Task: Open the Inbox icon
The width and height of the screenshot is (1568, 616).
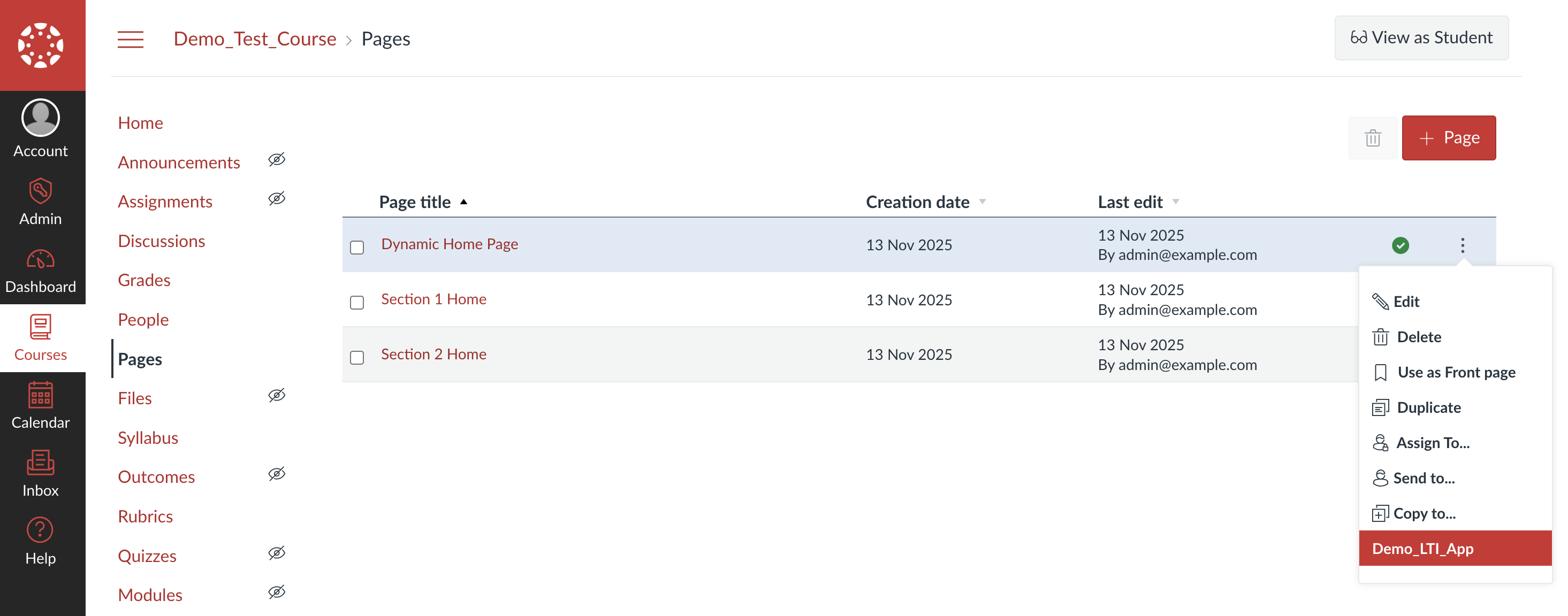Action: (x=41, y=463)
